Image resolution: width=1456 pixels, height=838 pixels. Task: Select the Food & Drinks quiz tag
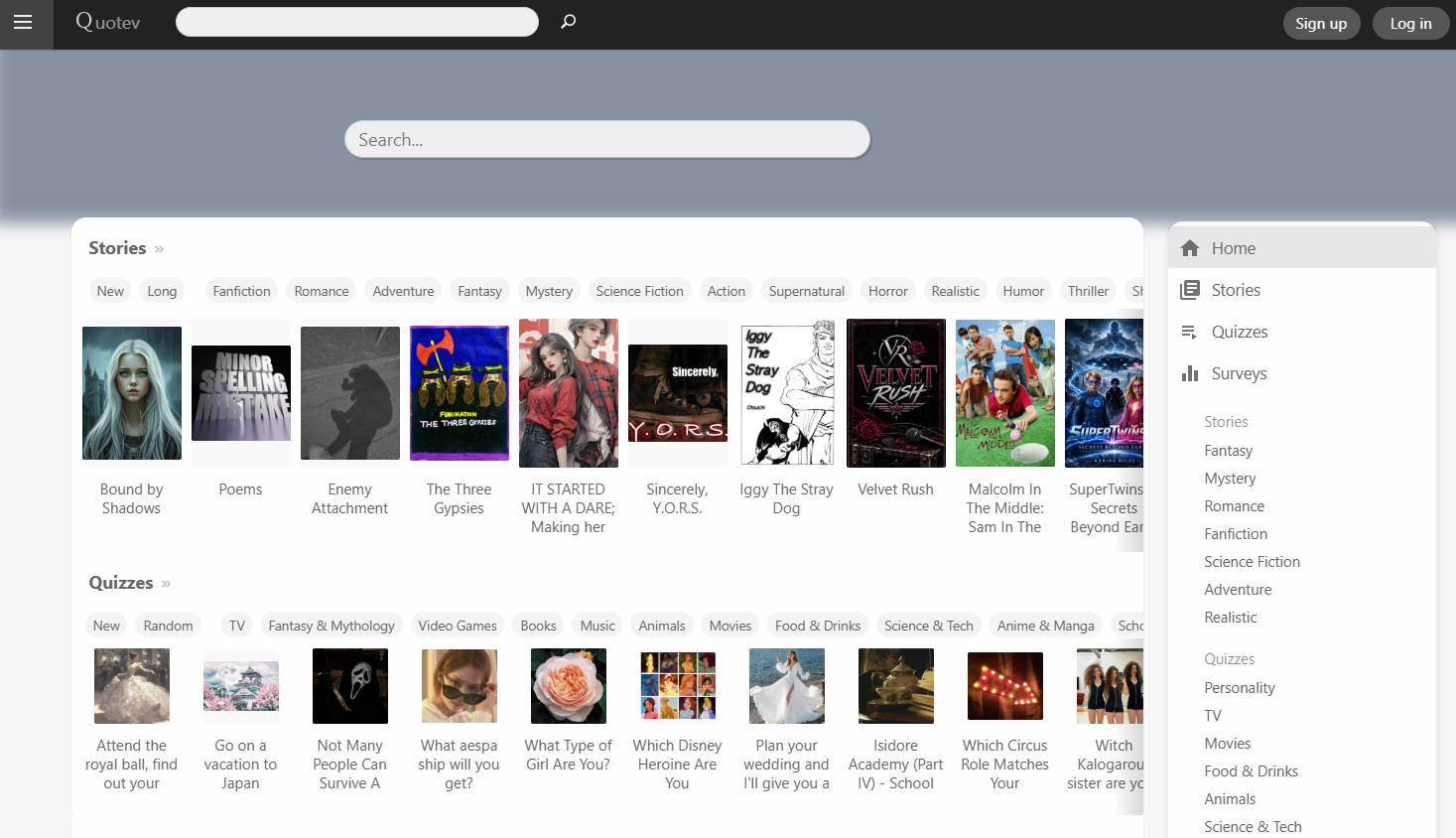click(818, 626)
